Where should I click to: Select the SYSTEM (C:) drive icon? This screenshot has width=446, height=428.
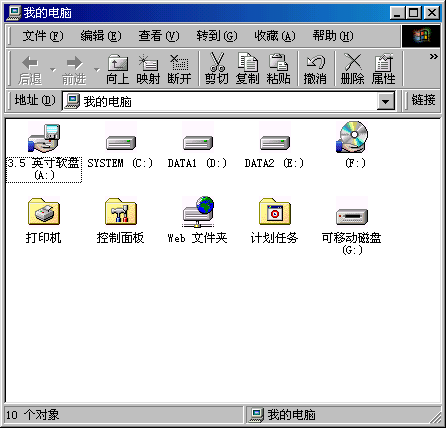121,143
